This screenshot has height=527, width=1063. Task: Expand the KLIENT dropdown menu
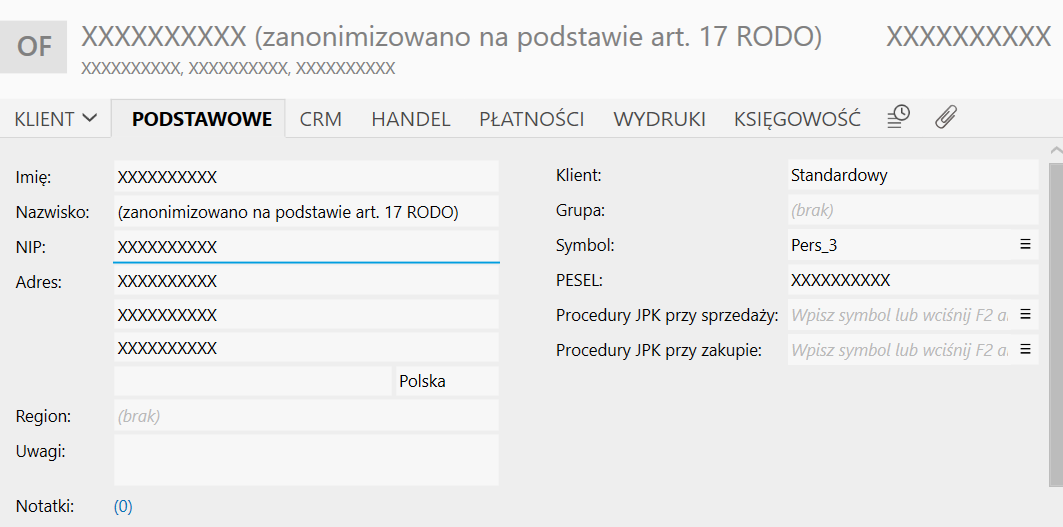click(x=56, y=119)
